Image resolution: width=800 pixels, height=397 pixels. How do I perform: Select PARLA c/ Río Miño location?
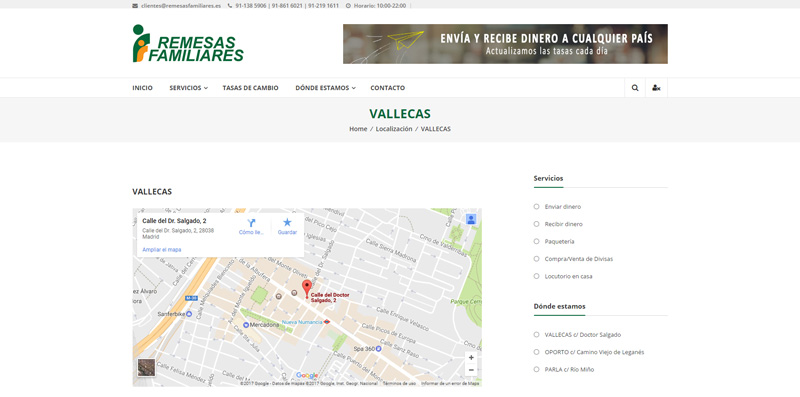[569, 369]
